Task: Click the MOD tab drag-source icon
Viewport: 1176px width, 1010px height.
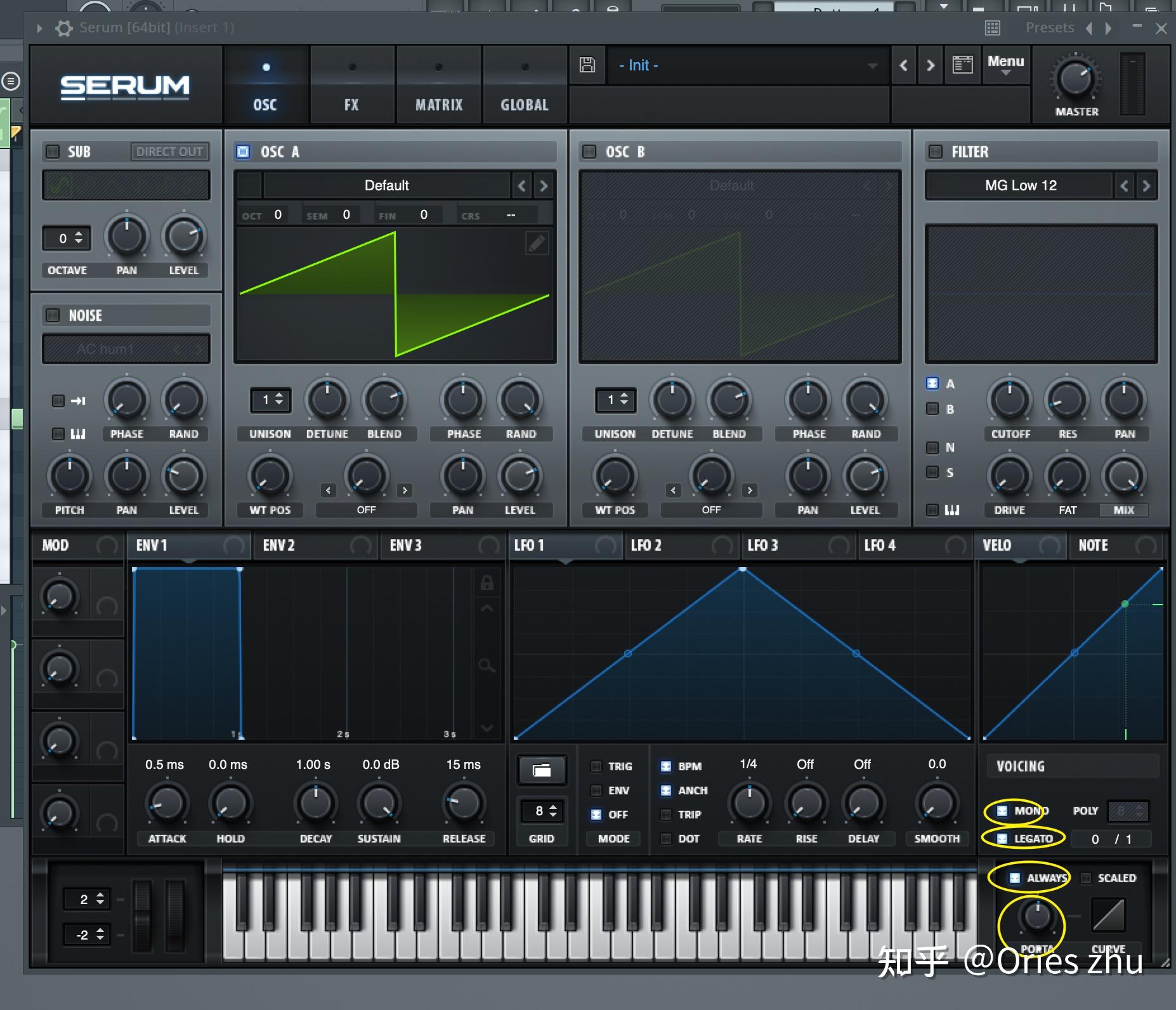Action: [107, 546]
